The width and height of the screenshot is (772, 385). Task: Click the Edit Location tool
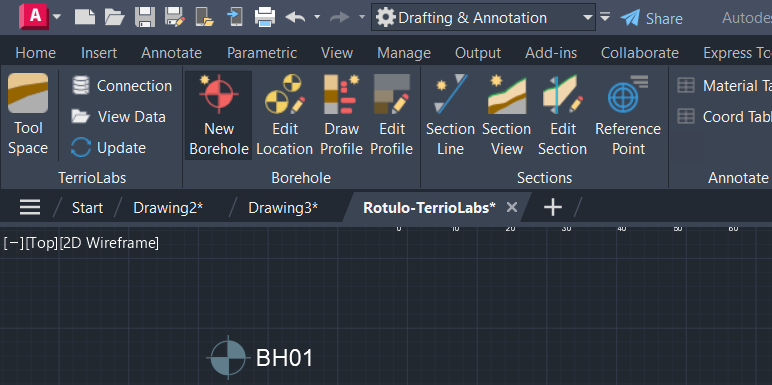pos(285,115)
